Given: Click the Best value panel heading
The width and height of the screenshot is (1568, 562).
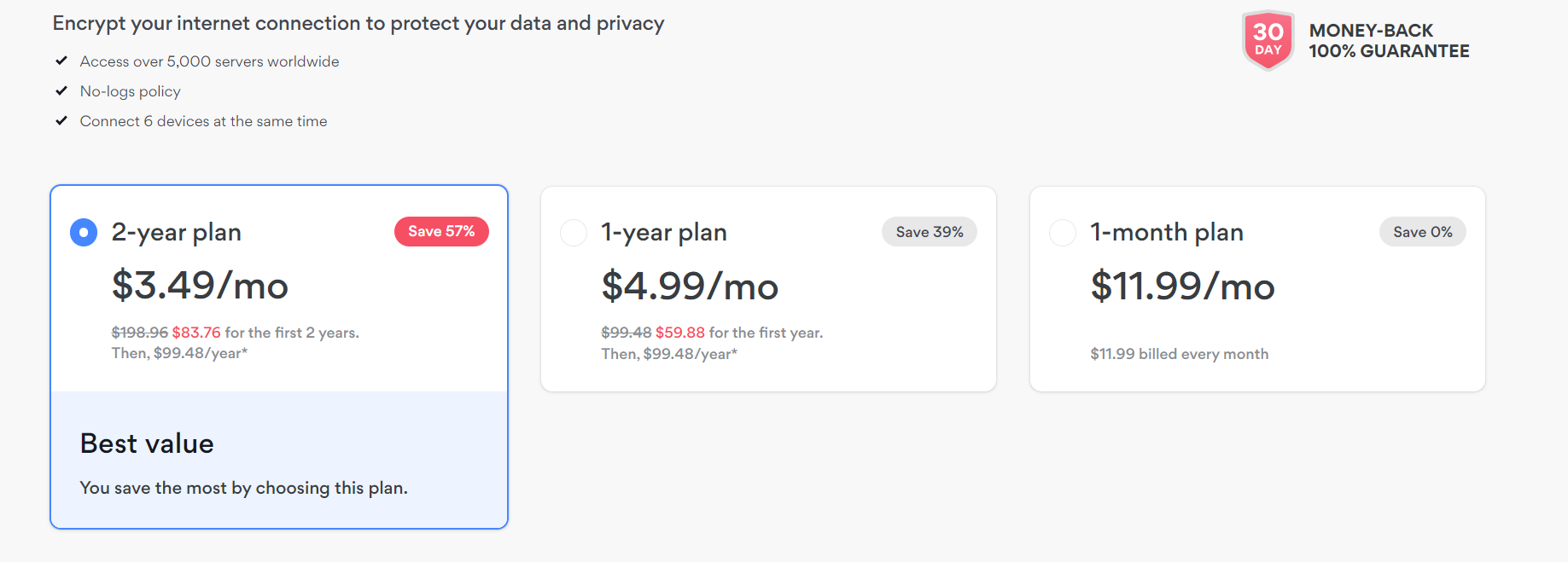Looking at the screenshot, I should coord(147,443).
